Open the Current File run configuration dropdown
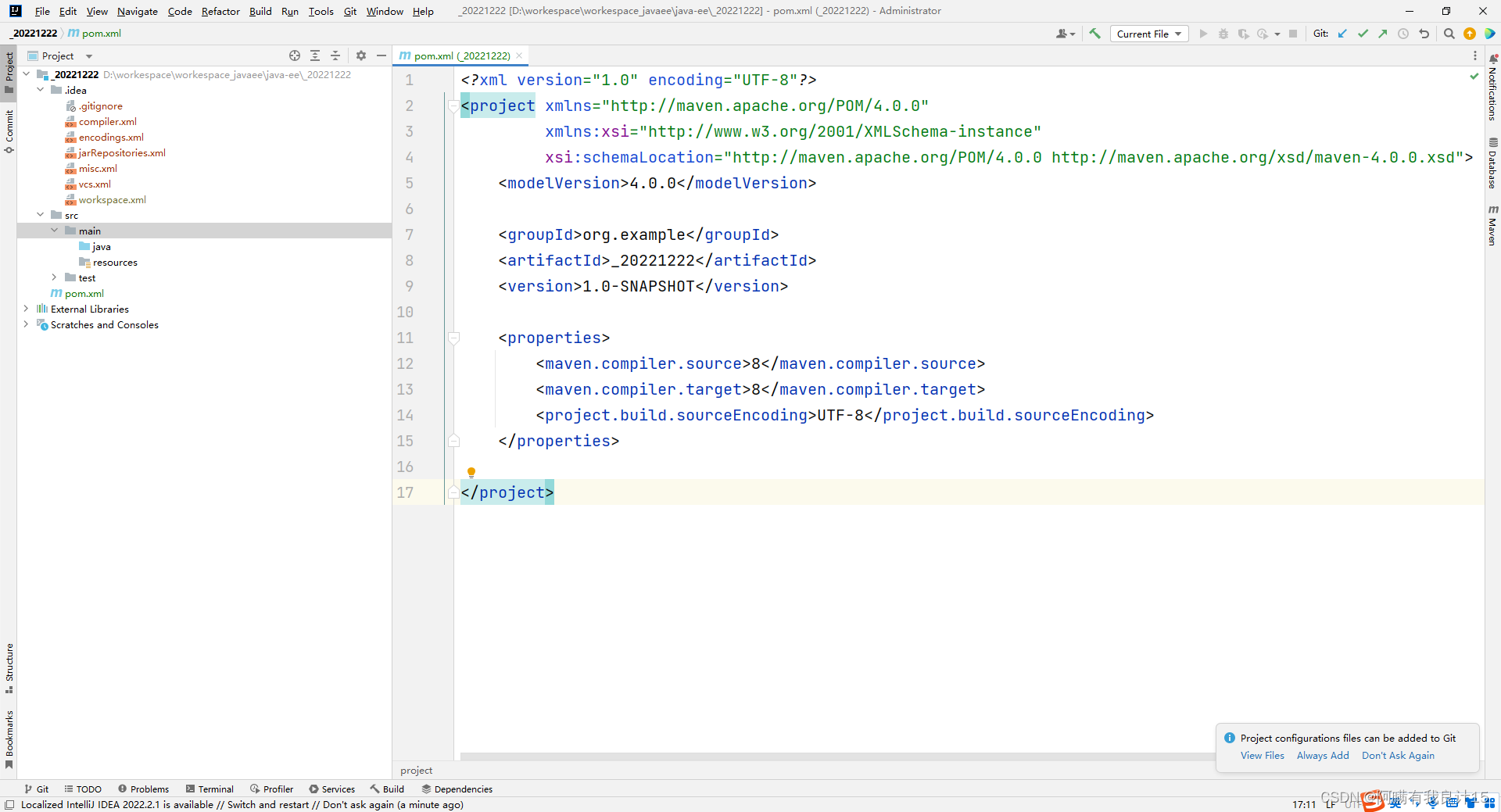The width and height of the screenshot is (1501, 812). pyautogui.click(x=1148, y=34)
